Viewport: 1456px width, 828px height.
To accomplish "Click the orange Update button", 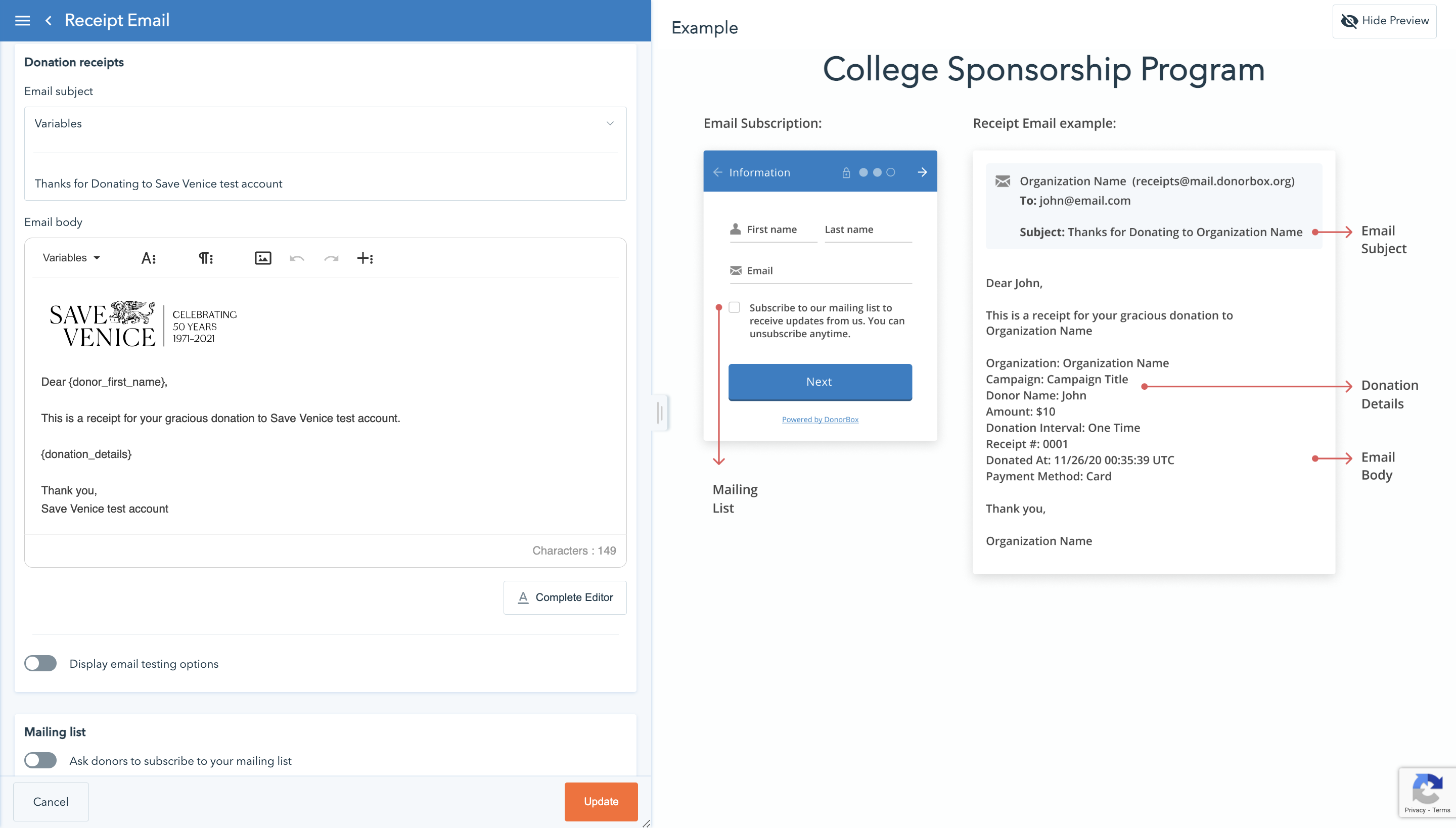I will 601,801.
